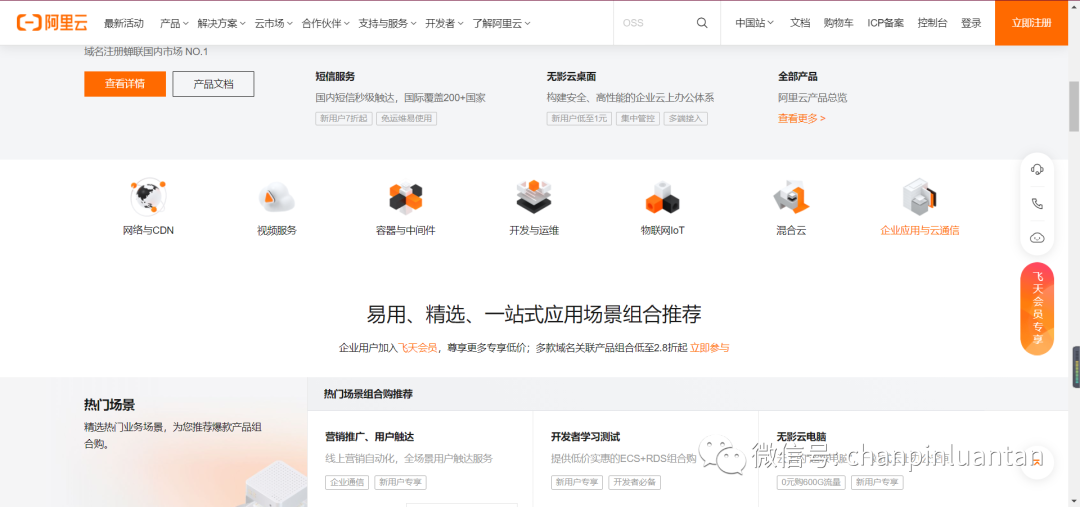Open the 全部产品 heading

click(x=798, y=76)
